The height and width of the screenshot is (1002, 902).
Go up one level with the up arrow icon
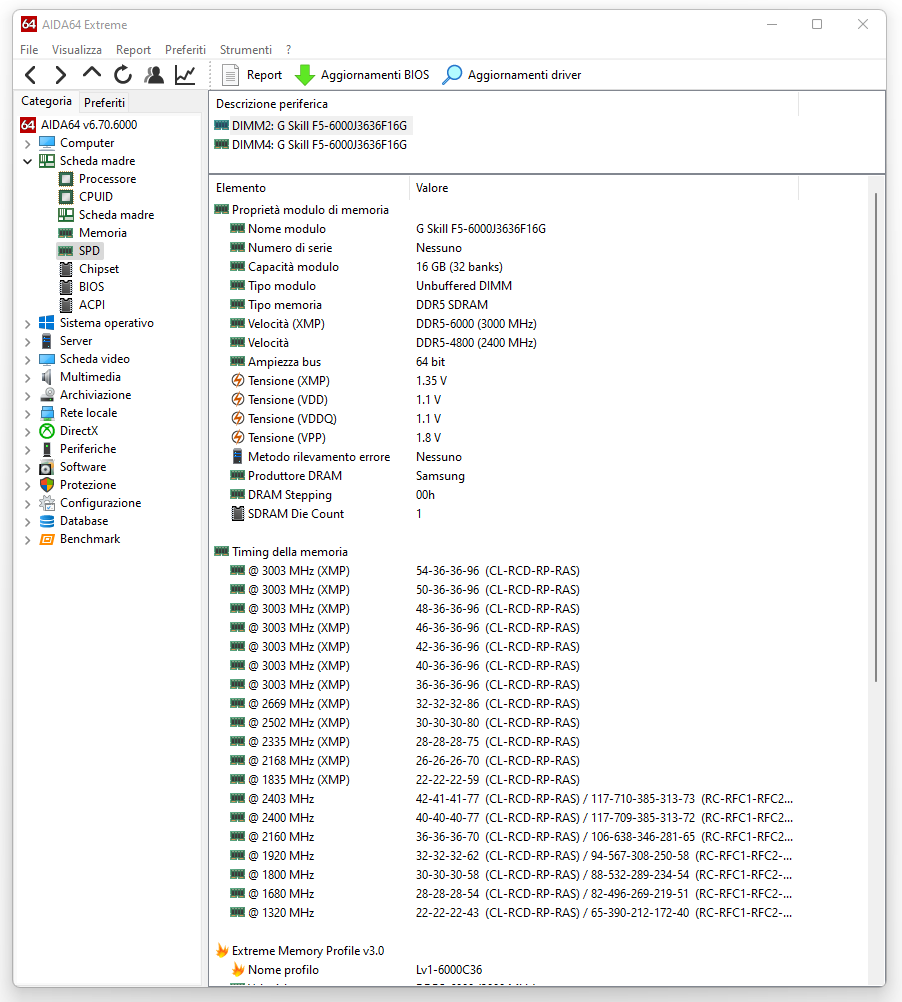[x=91, y=73]
